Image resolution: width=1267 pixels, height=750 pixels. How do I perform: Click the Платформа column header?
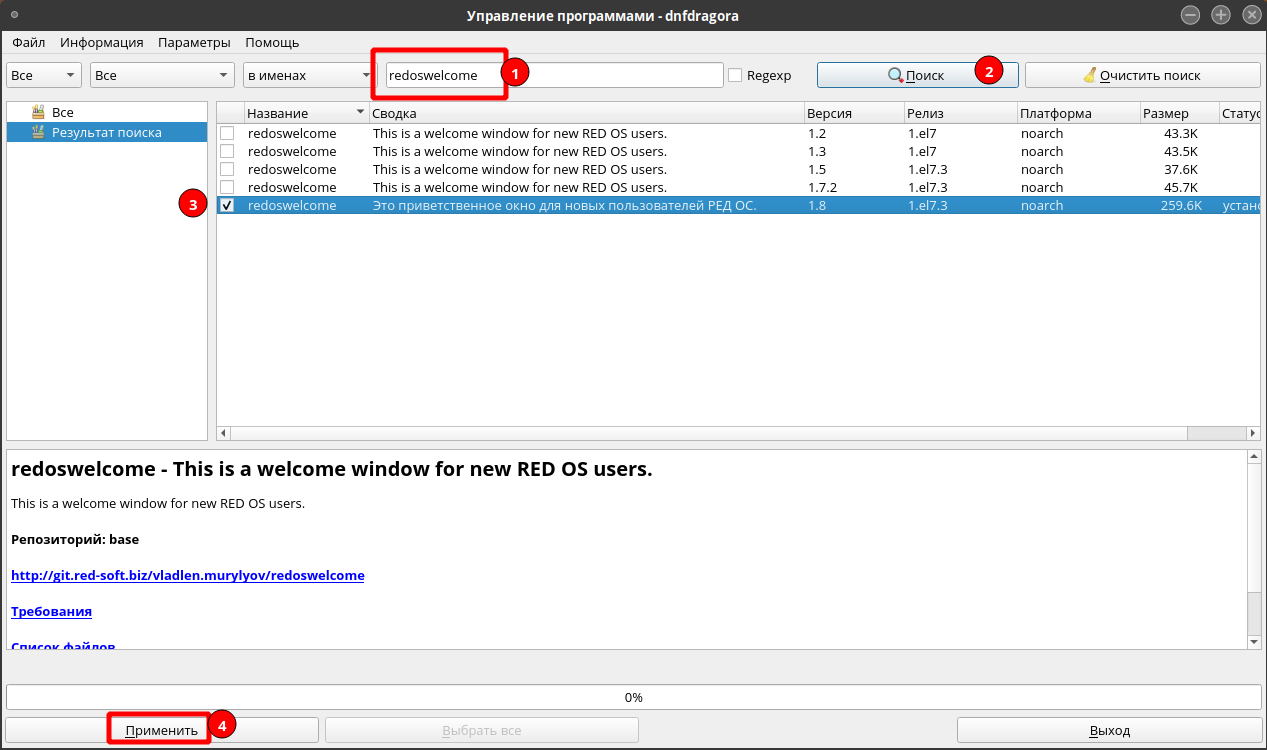coord(1078,113)
